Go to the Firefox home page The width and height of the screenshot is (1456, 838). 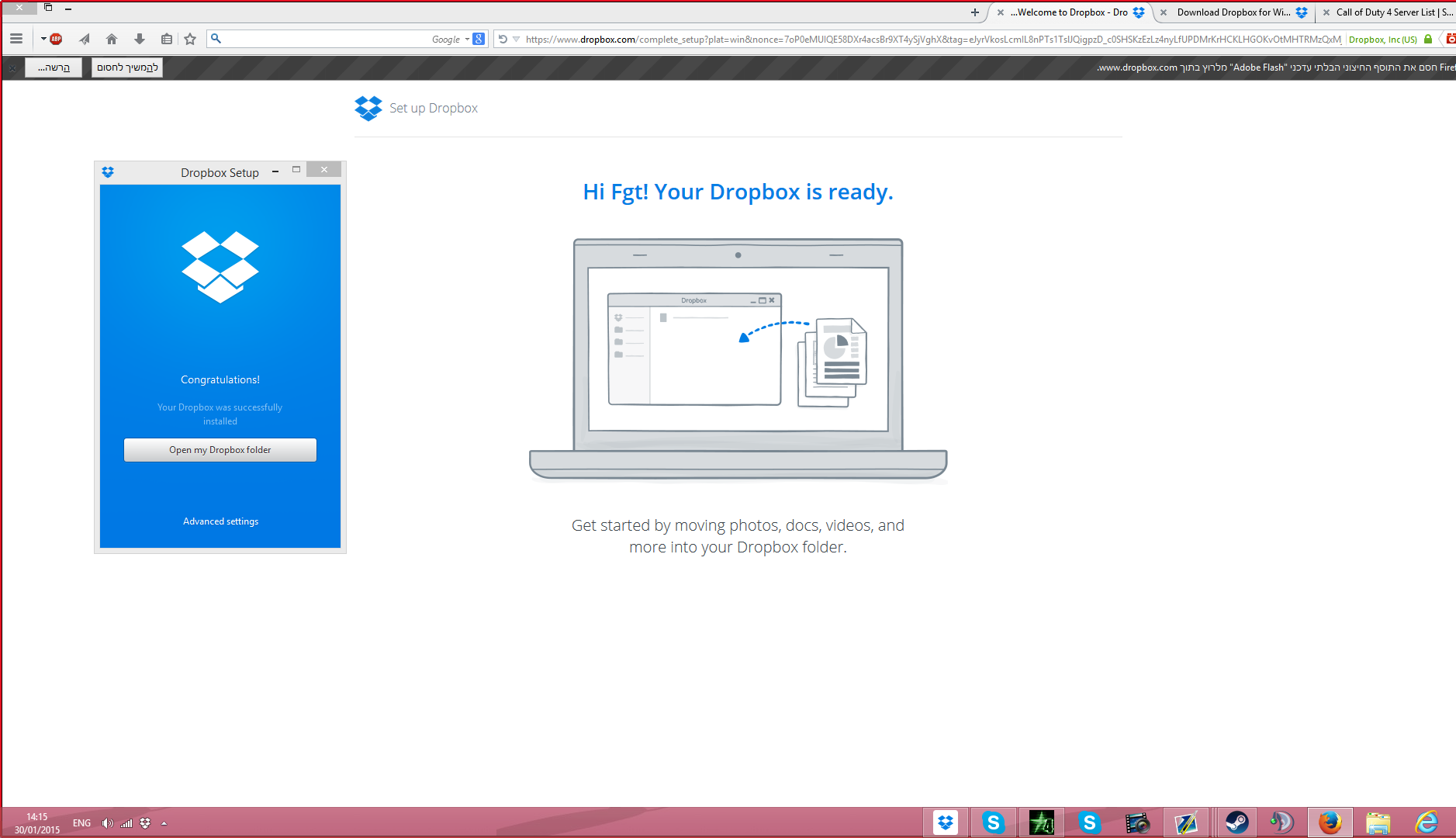(112, 39)
